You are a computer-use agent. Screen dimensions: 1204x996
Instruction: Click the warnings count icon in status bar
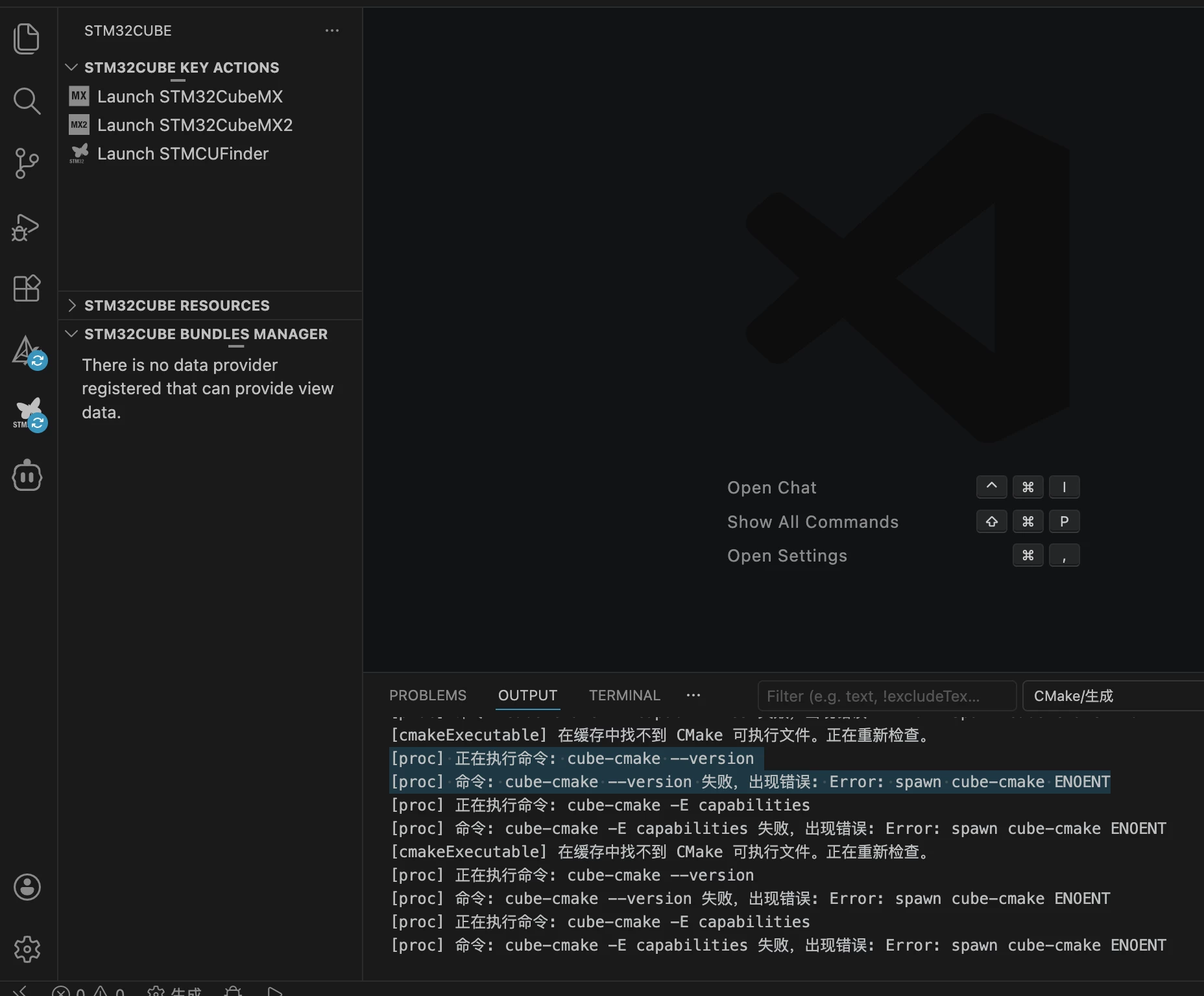100,991
